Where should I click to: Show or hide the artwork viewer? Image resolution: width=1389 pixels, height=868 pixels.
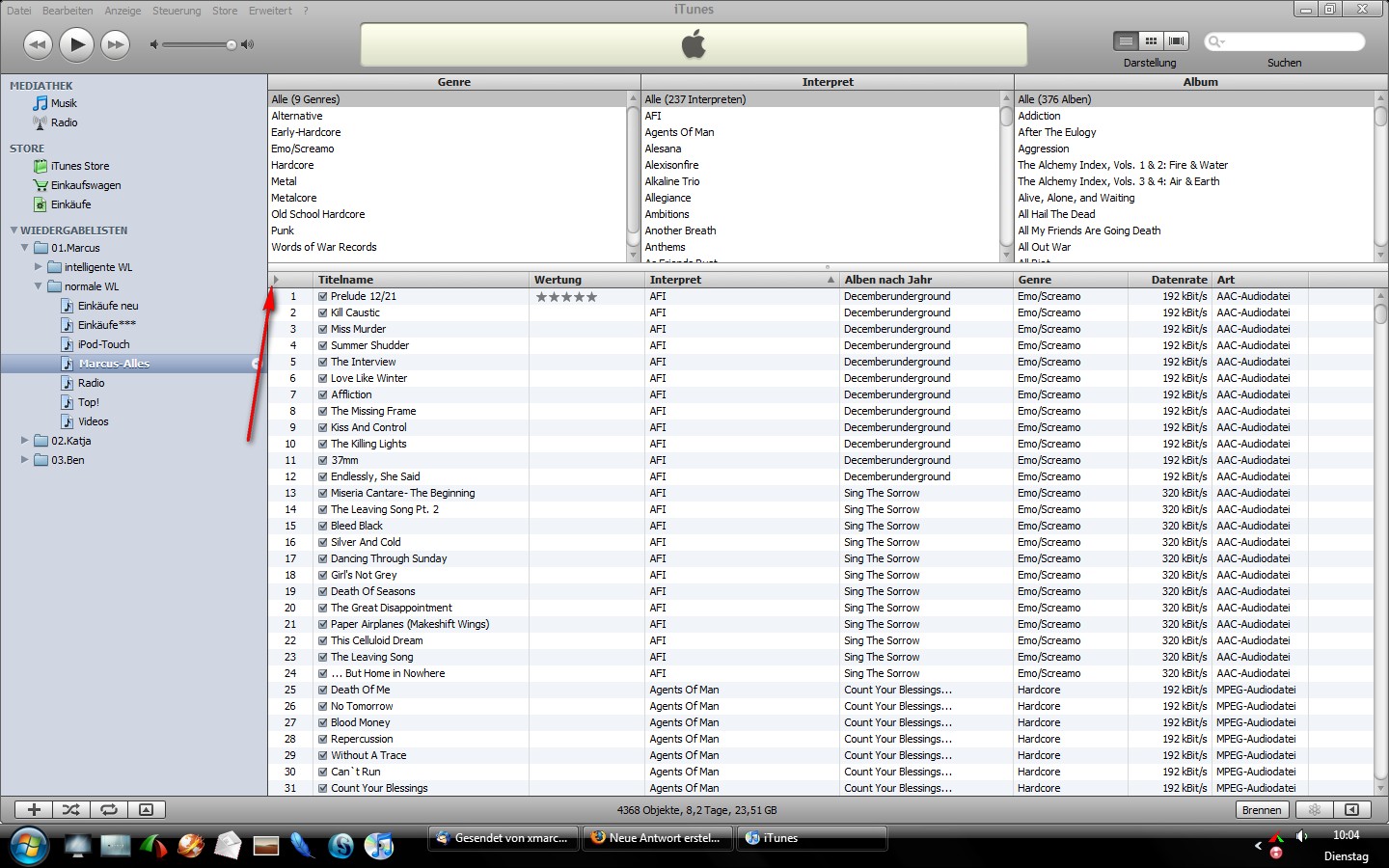pos(146,810)
